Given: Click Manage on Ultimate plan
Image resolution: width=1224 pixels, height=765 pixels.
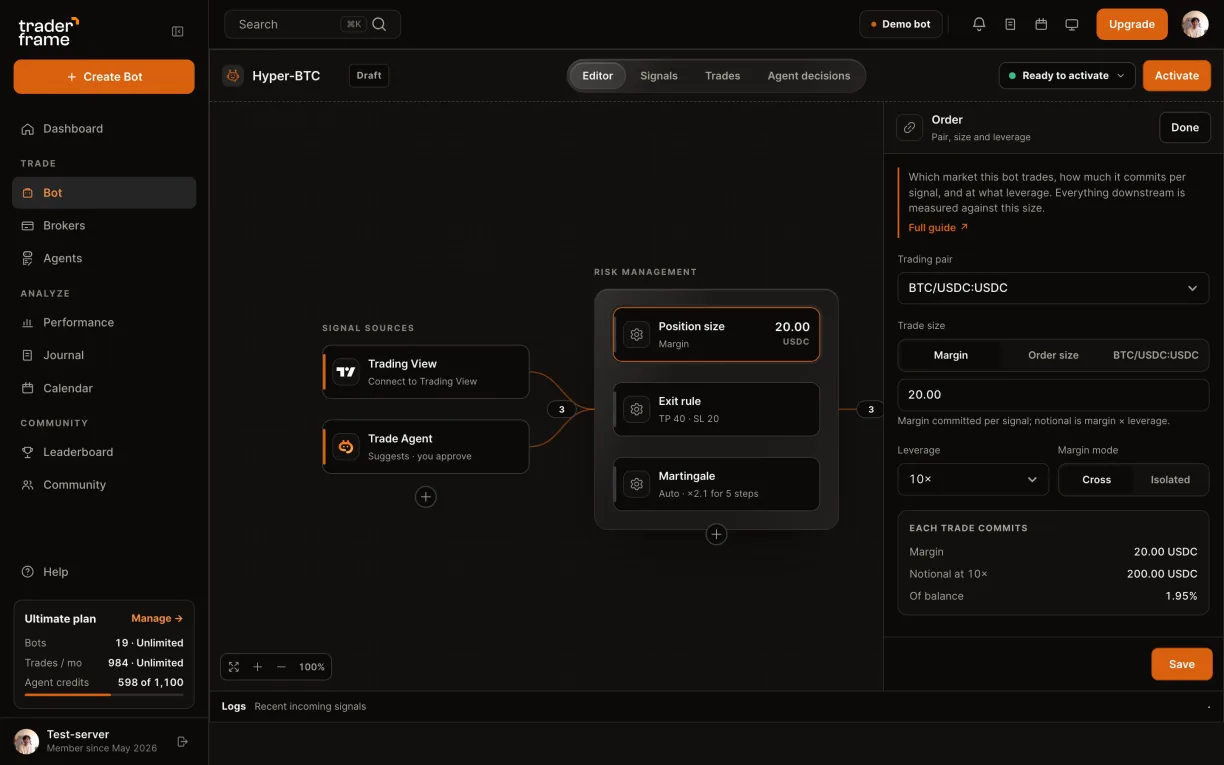Looking at the screenshot, I should [157, 619].
